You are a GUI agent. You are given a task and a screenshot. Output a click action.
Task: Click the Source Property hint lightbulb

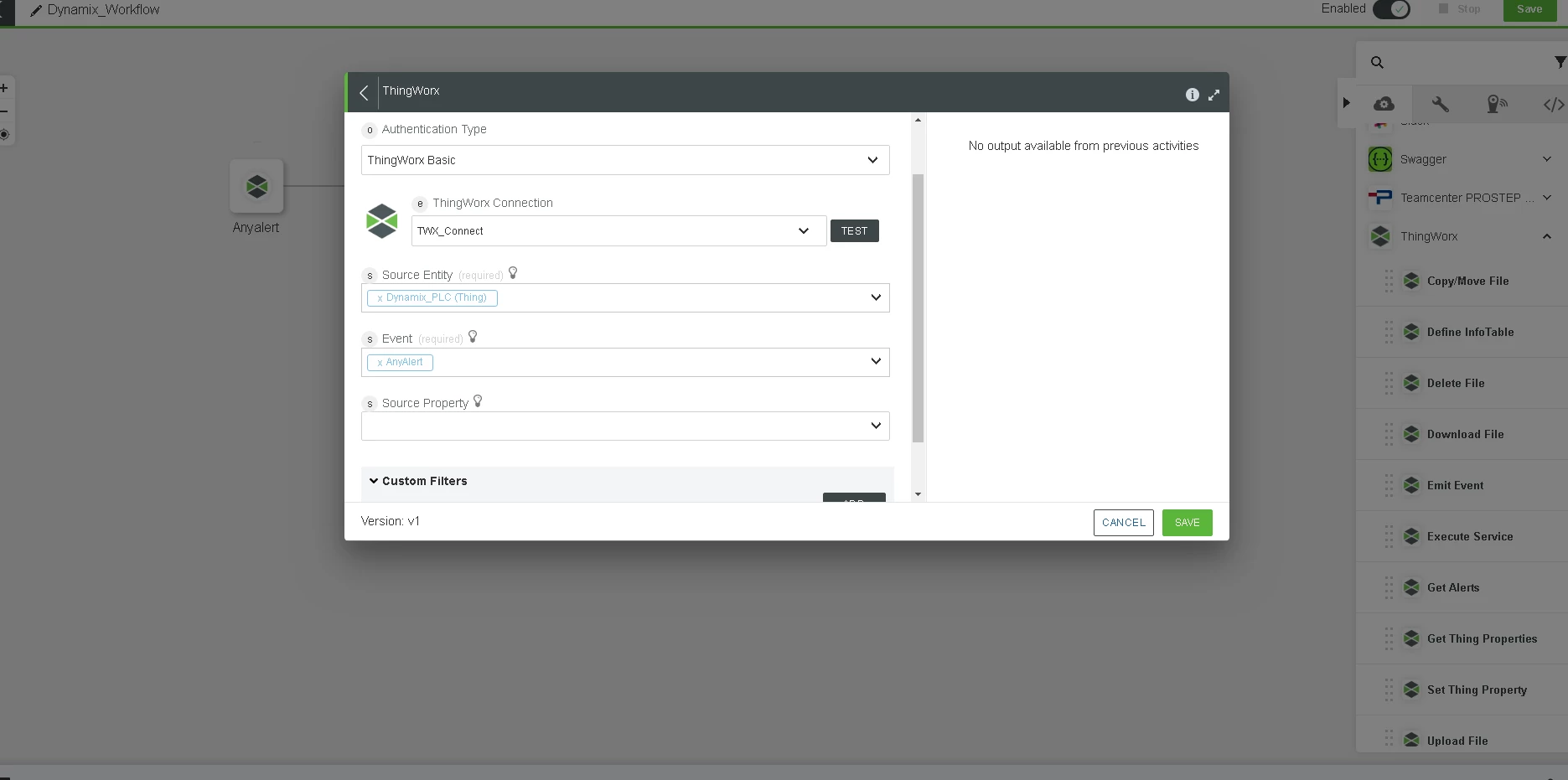point(478,401)
